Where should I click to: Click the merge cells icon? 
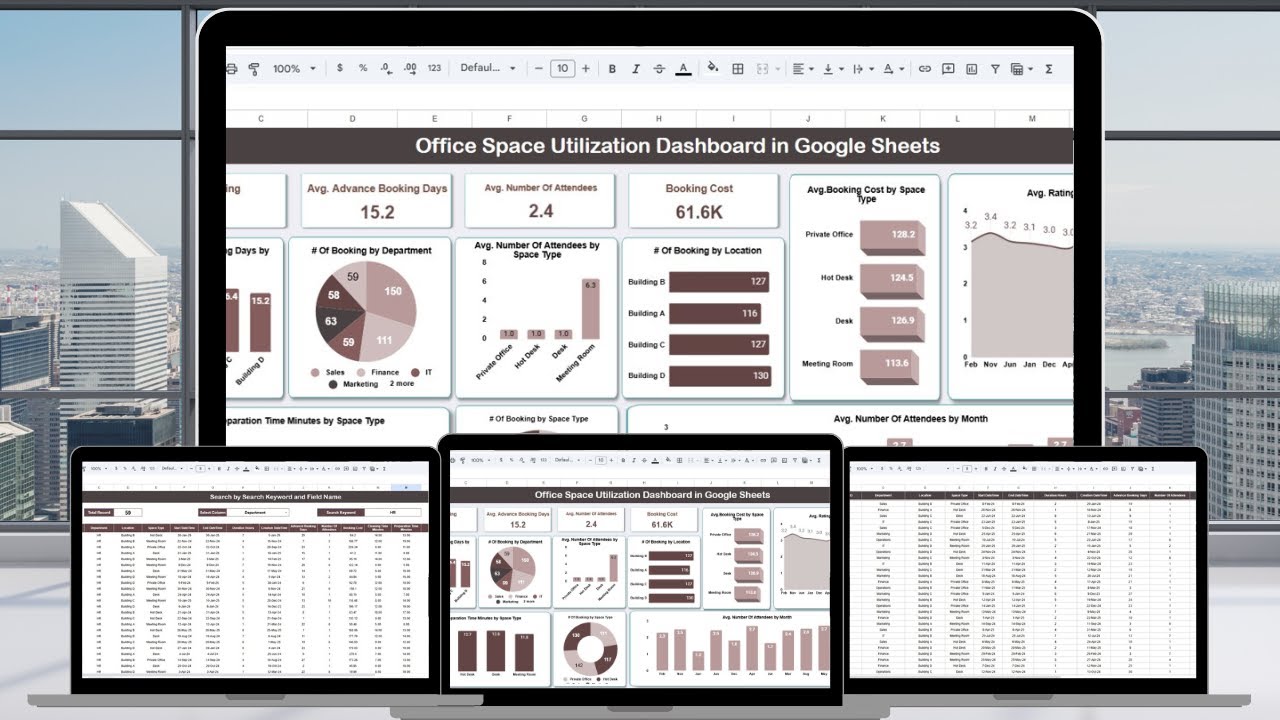tap(762, 69)
